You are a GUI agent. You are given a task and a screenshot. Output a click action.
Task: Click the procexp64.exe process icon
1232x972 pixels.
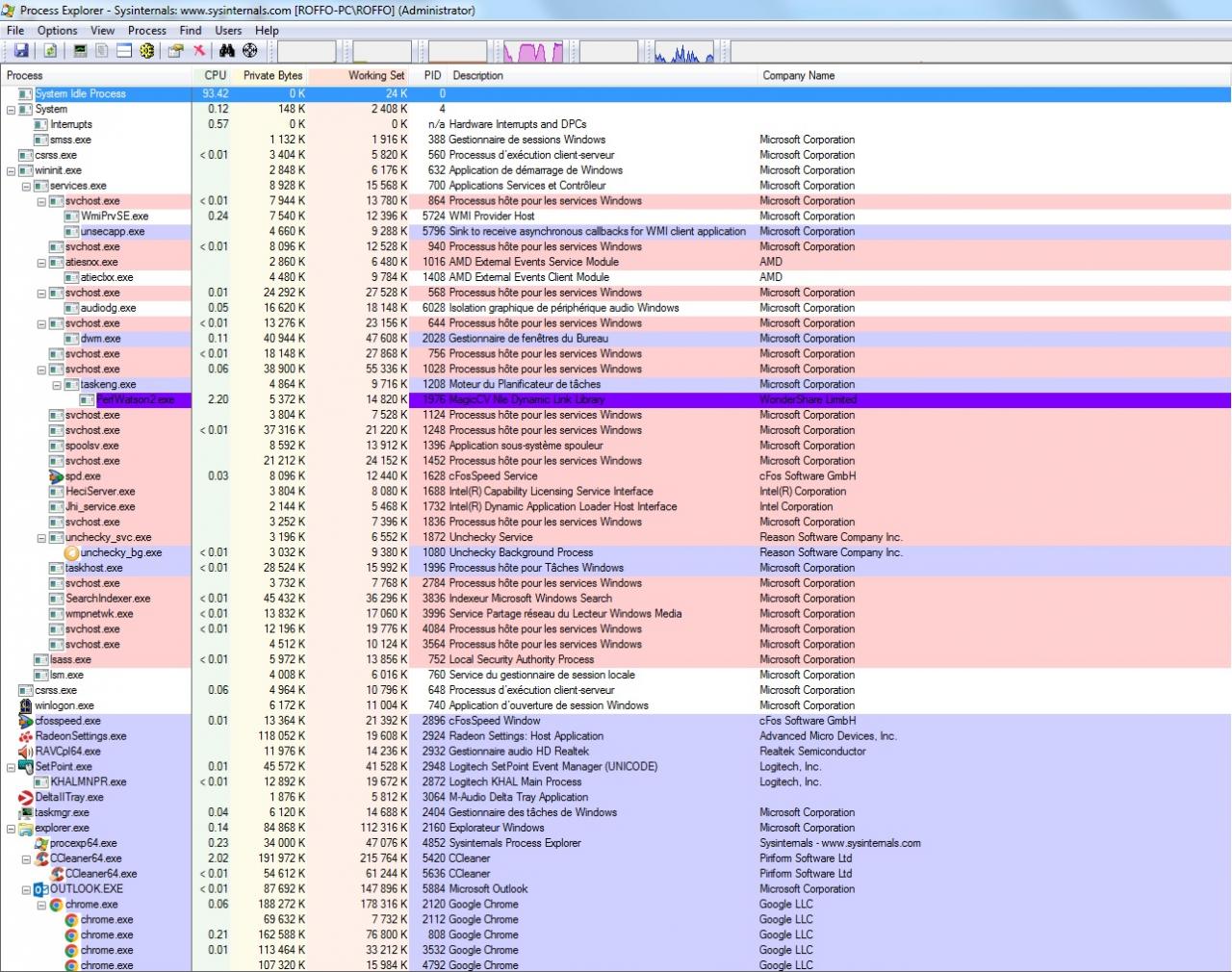click(41, 843)
